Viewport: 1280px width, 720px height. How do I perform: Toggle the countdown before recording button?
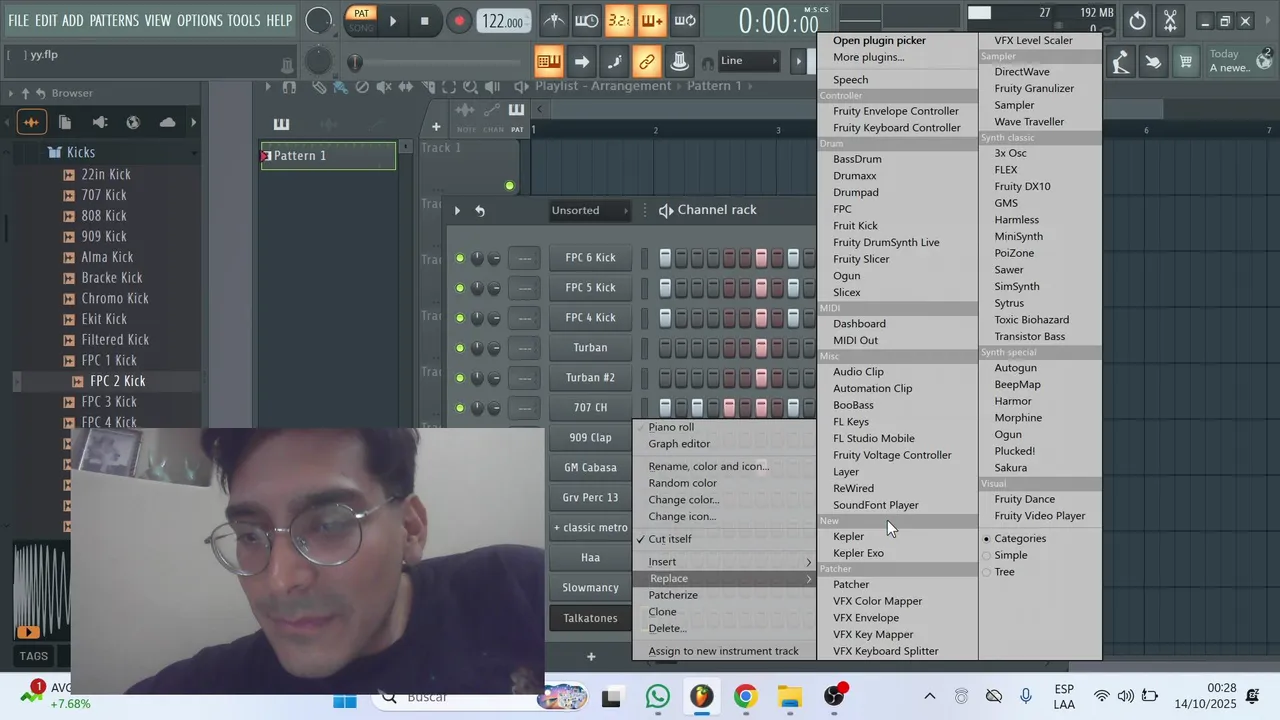[x=619, y=20]
